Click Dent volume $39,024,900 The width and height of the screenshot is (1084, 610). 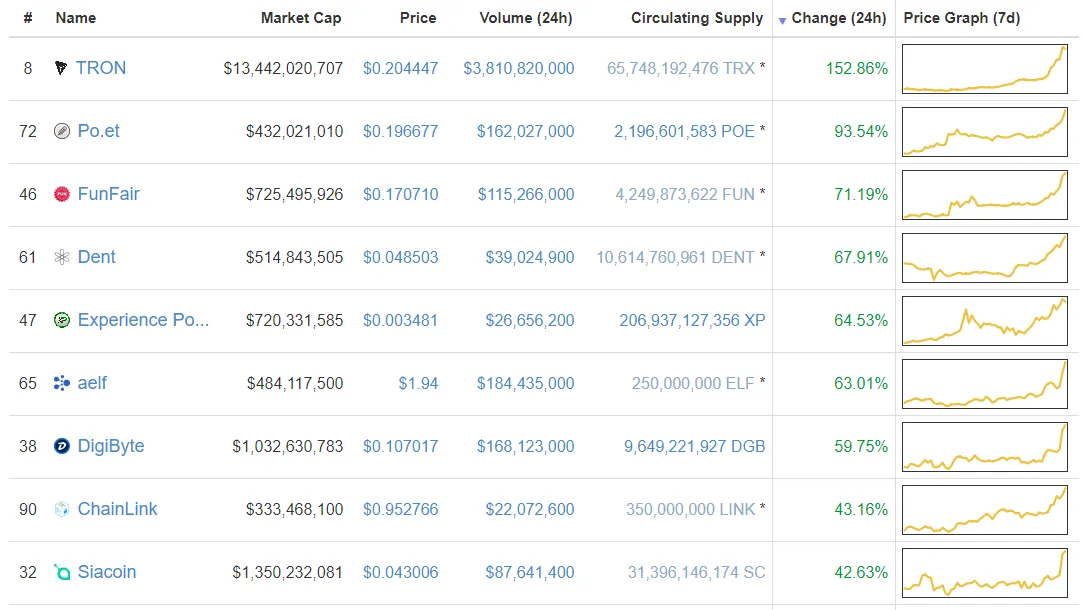point(530,257)
